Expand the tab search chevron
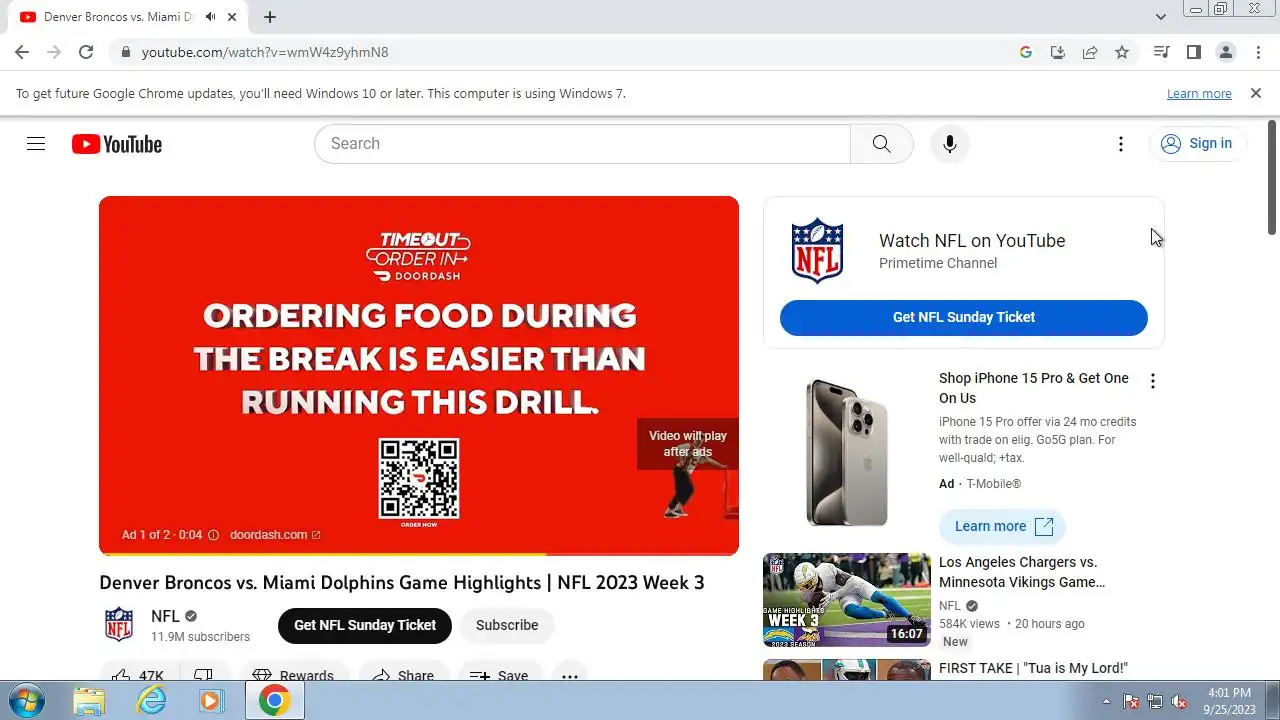This screenshot has height=720, width=1280. (x=1160, y=17)
